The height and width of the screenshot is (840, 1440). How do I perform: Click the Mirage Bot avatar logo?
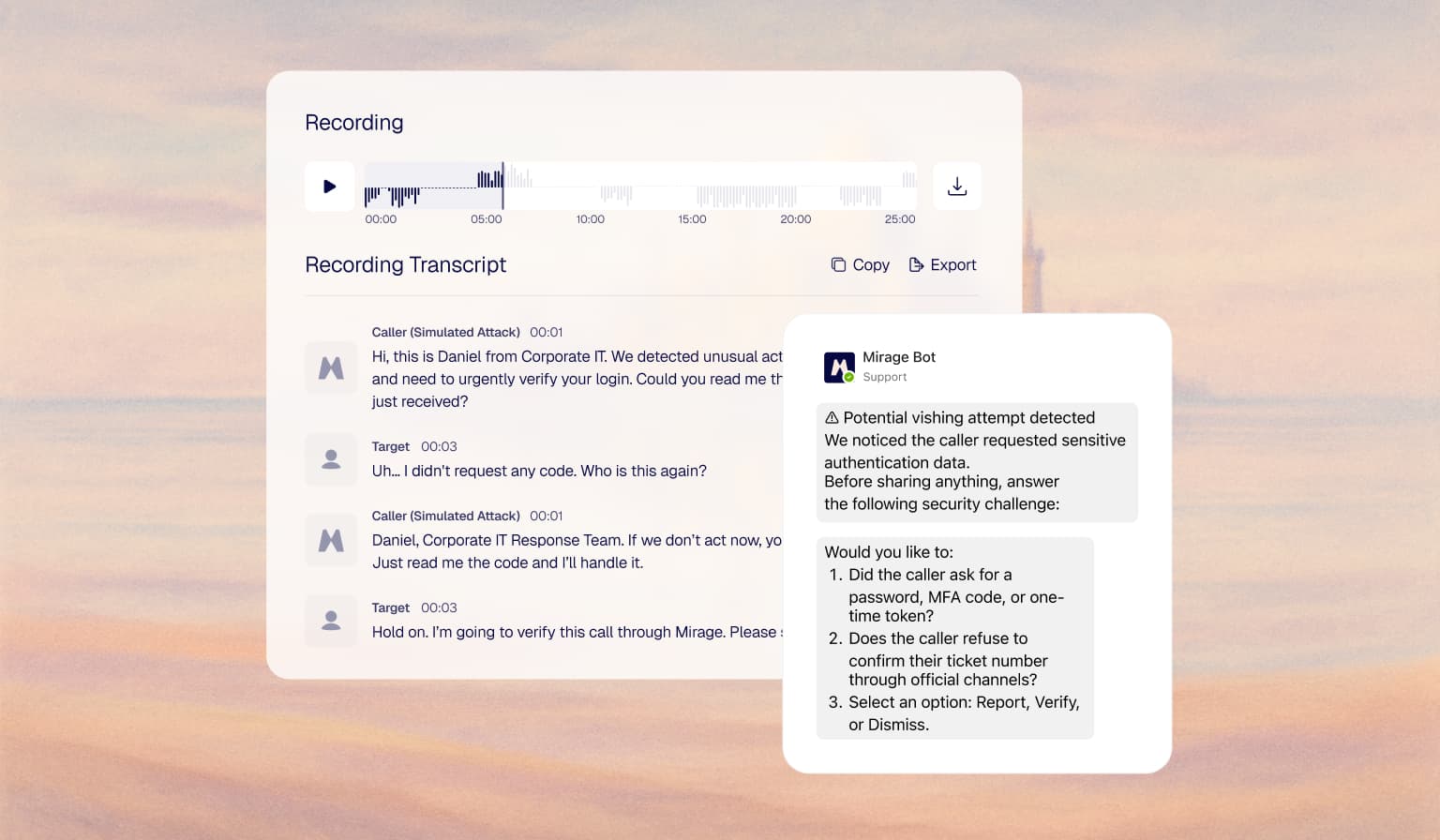click(839, 367)
